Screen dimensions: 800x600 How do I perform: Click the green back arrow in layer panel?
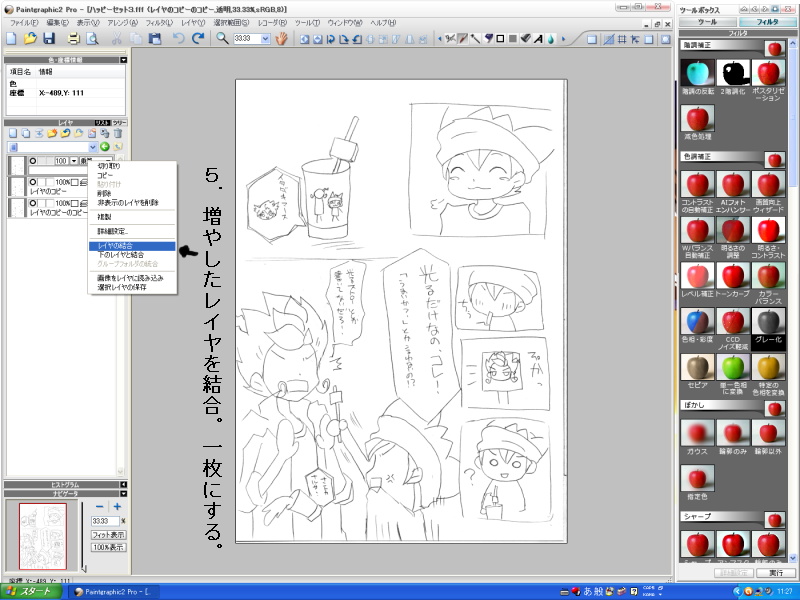[105, 147]
